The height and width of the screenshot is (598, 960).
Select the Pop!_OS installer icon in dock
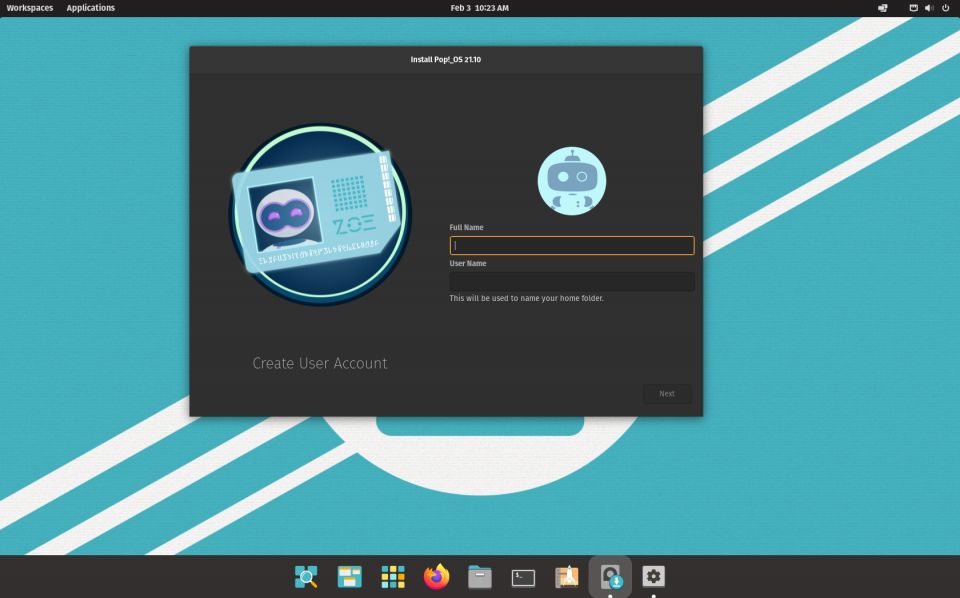[610, 577]
